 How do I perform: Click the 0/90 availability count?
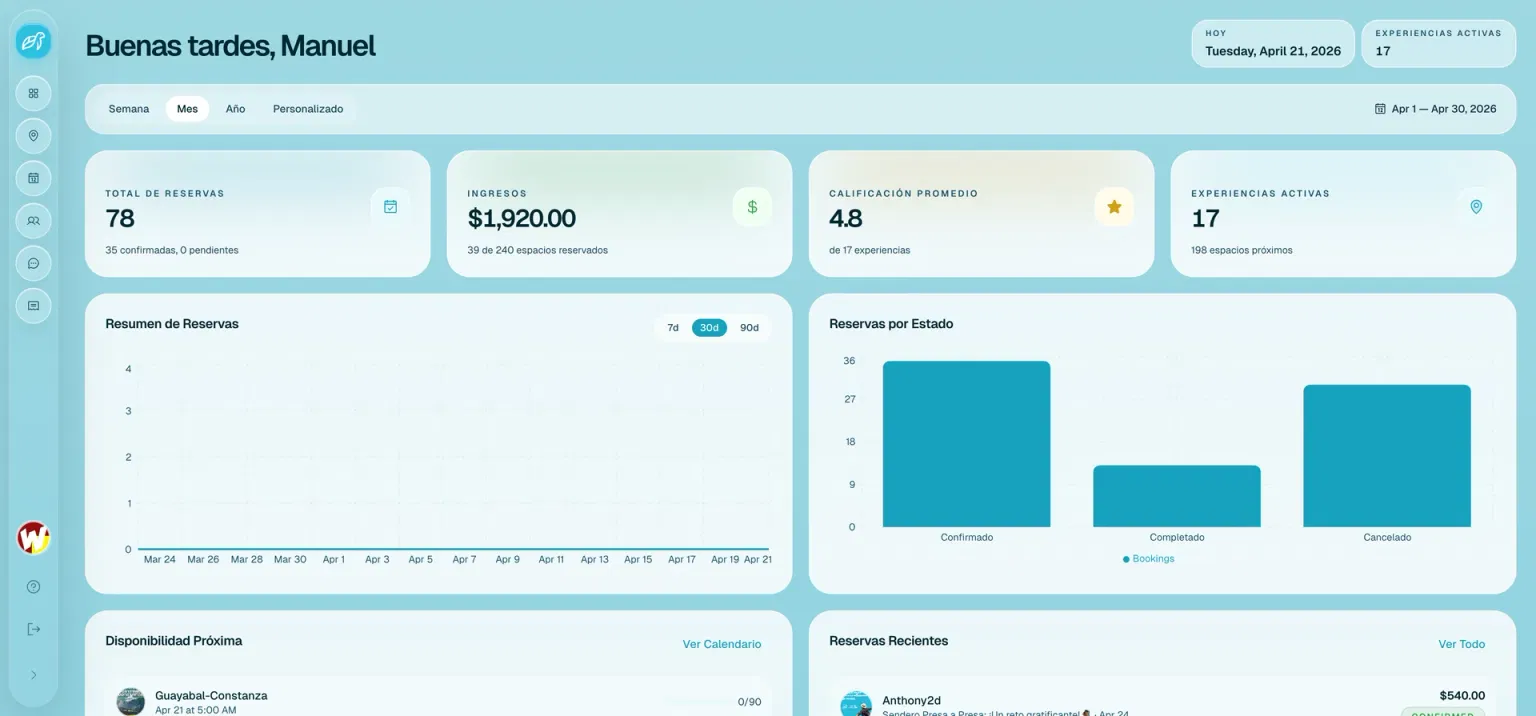tap(749, 702)
